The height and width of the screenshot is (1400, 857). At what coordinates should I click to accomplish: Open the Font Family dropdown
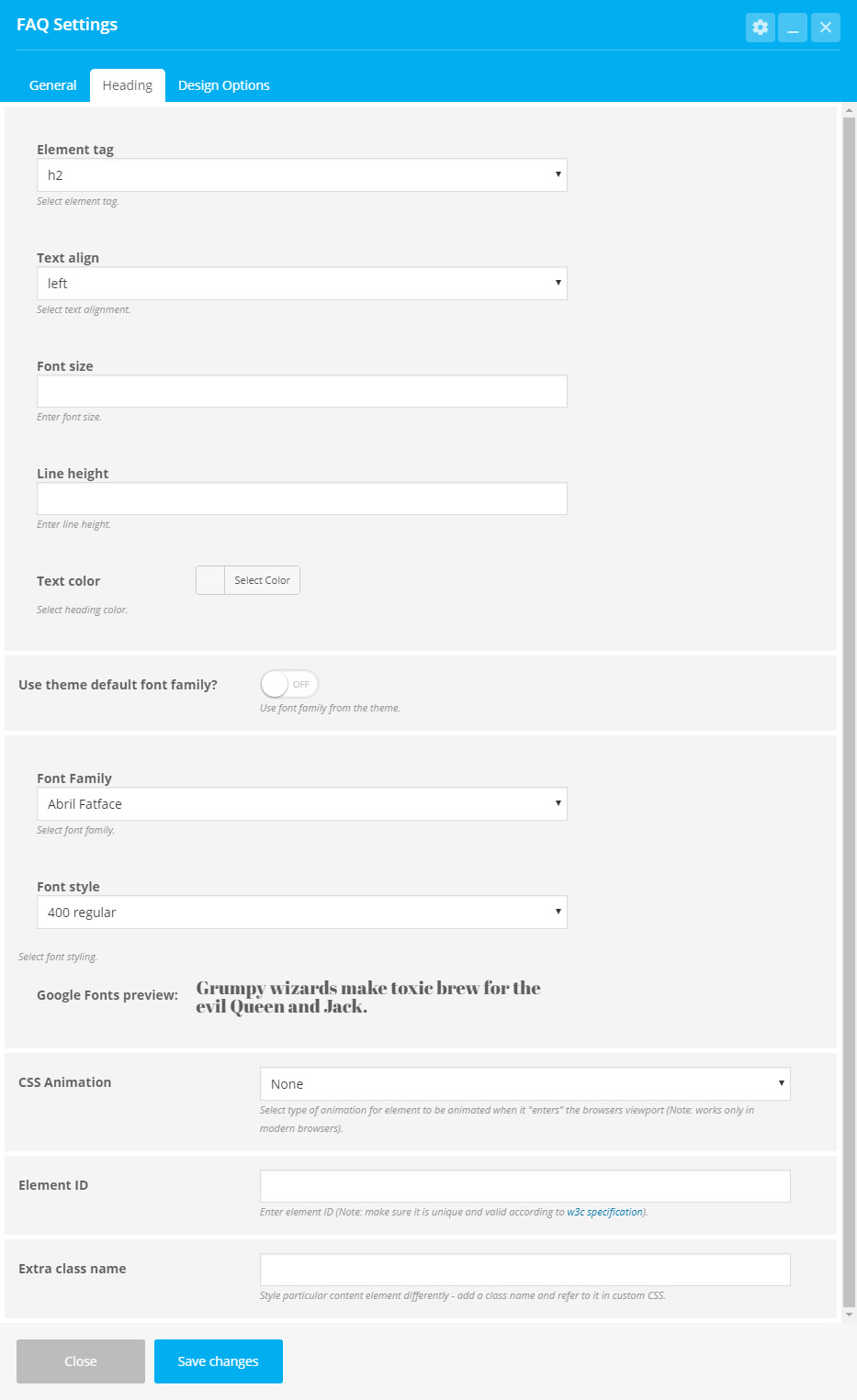(x=302, y=804)
